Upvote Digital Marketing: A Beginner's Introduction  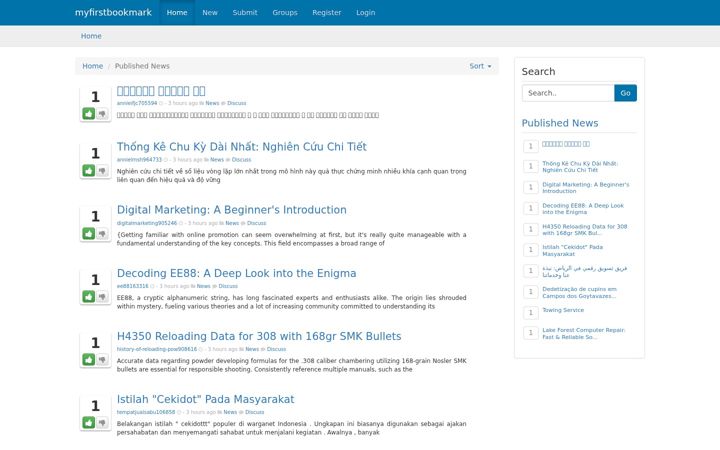coord(89,234)
